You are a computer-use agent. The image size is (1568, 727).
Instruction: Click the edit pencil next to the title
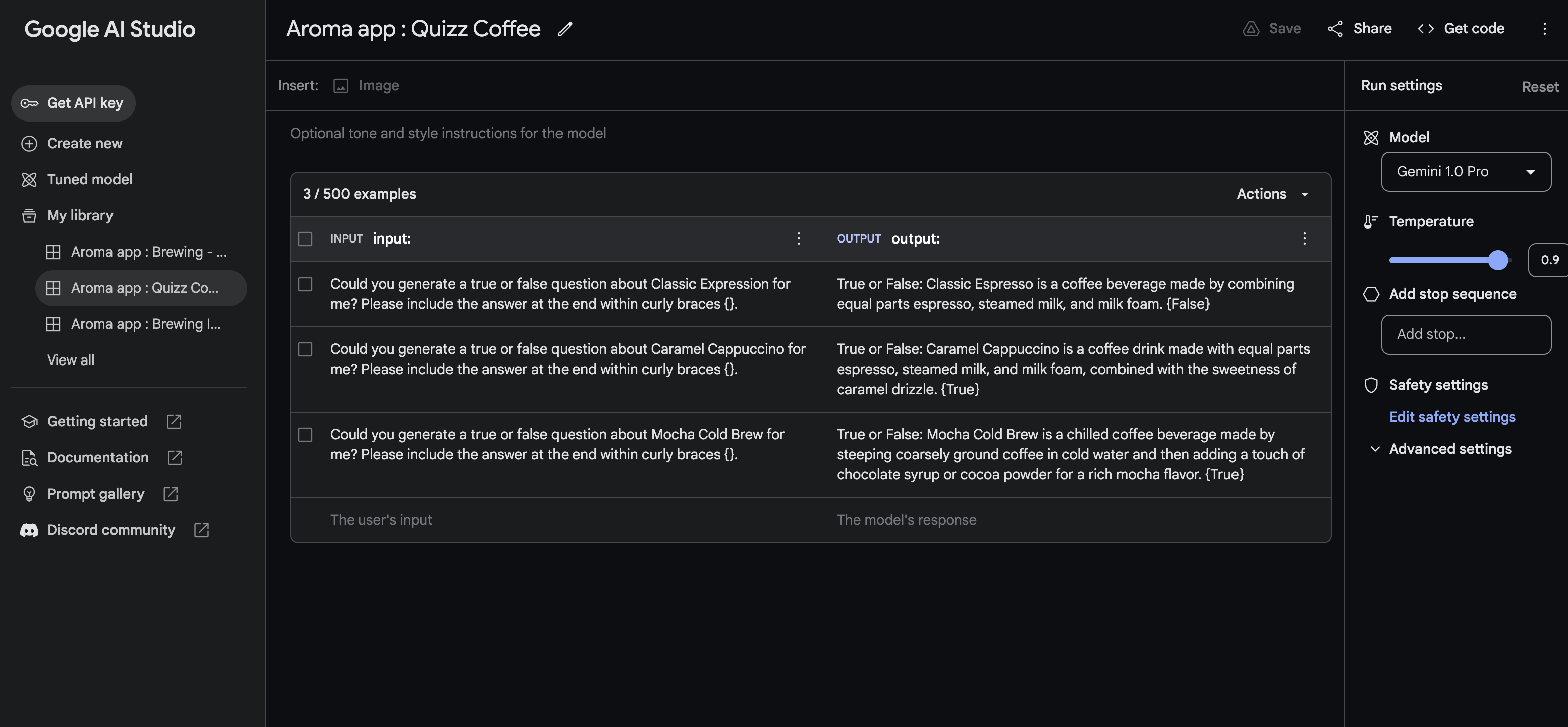(565, 29)
